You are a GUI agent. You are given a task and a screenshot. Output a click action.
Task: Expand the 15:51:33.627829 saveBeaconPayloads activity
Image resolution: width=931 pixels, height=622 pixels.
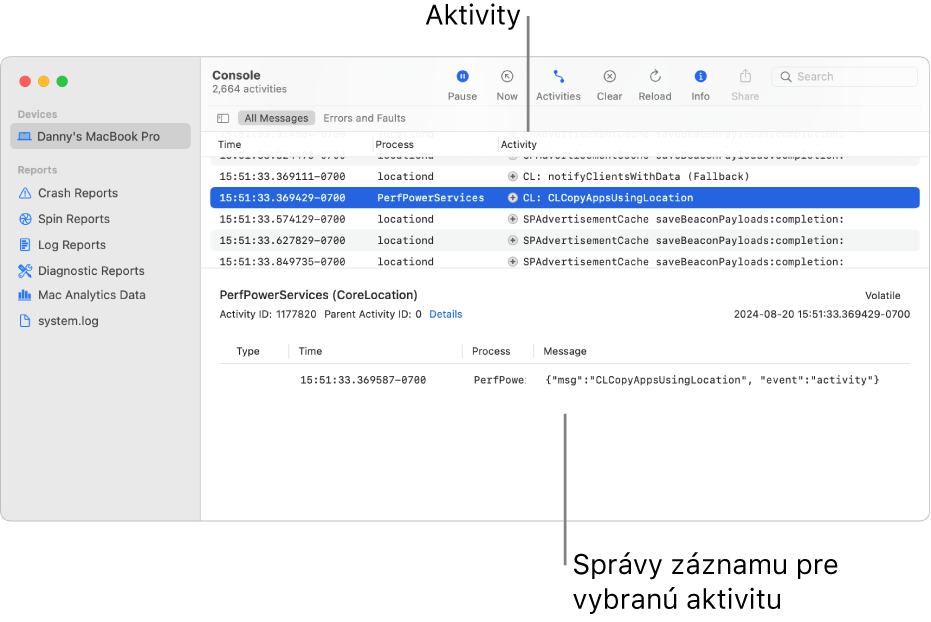click(512, 240)
